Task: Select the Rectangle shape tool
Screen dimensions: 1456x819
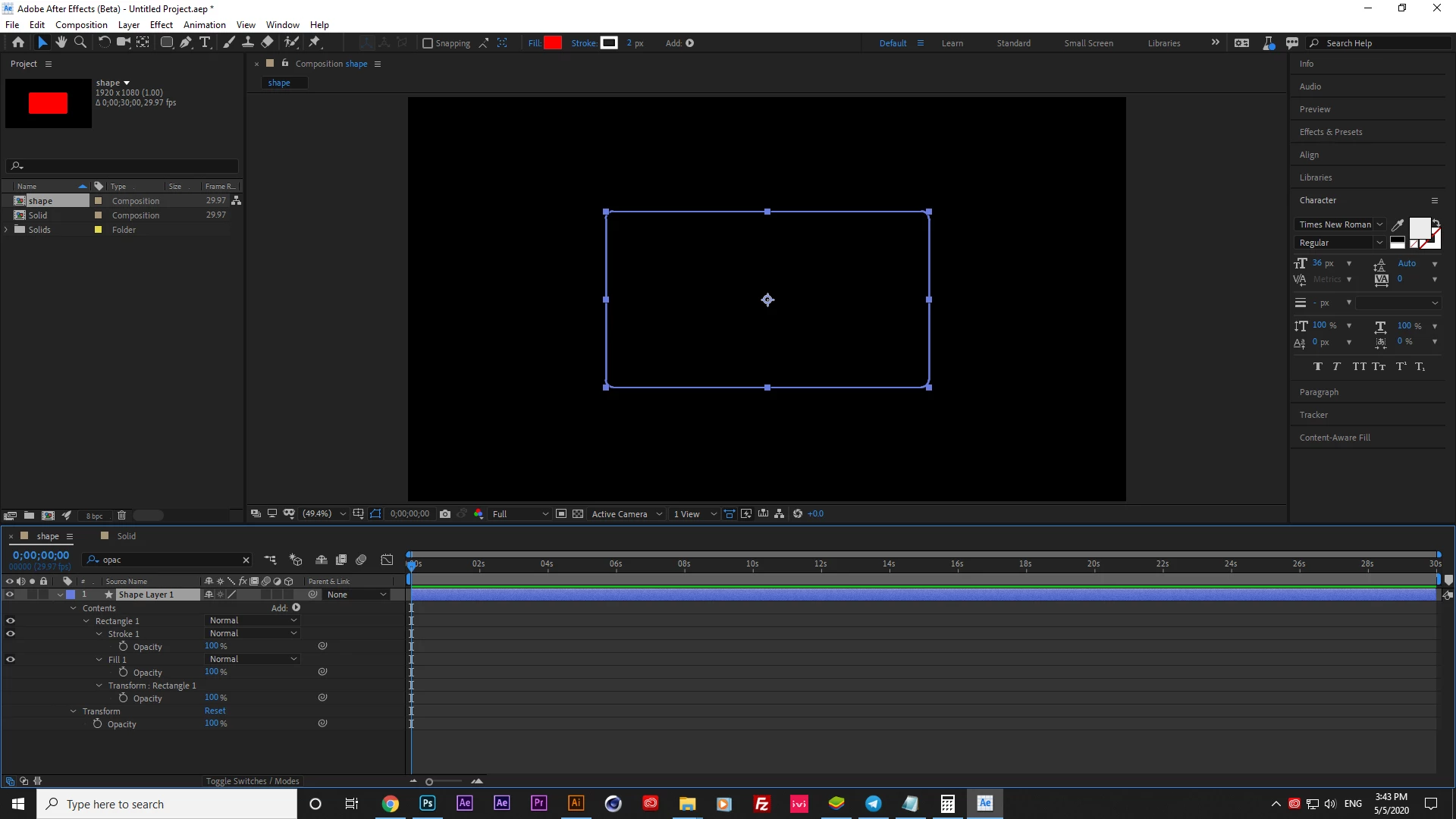Action: pyautogui.click(x=167, y=42)
